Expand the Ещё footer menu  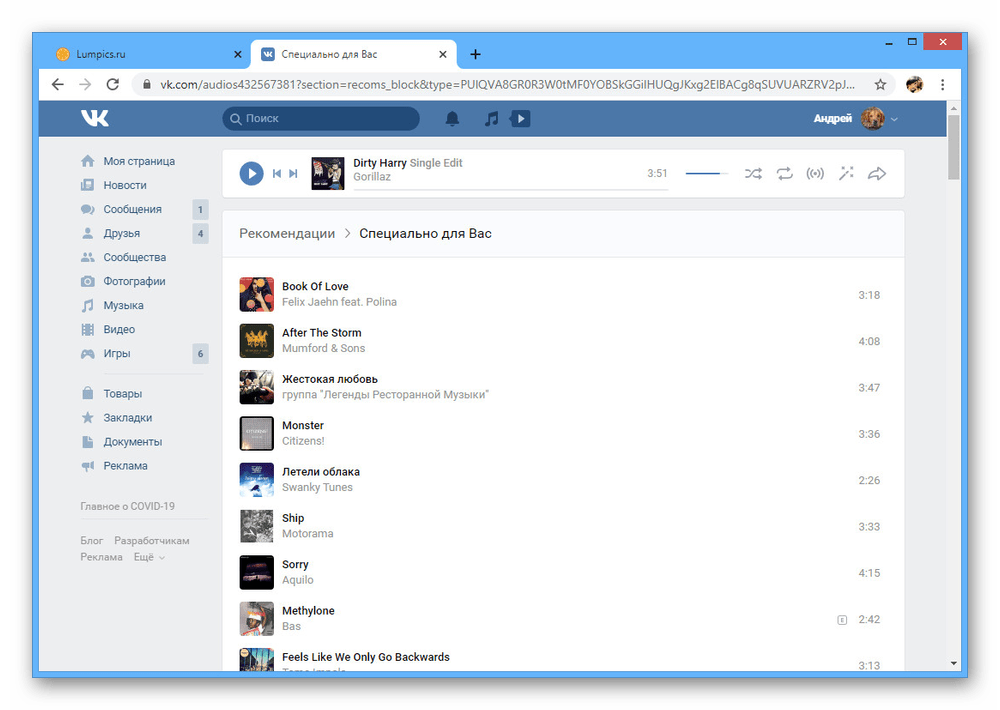pos(149,558)
